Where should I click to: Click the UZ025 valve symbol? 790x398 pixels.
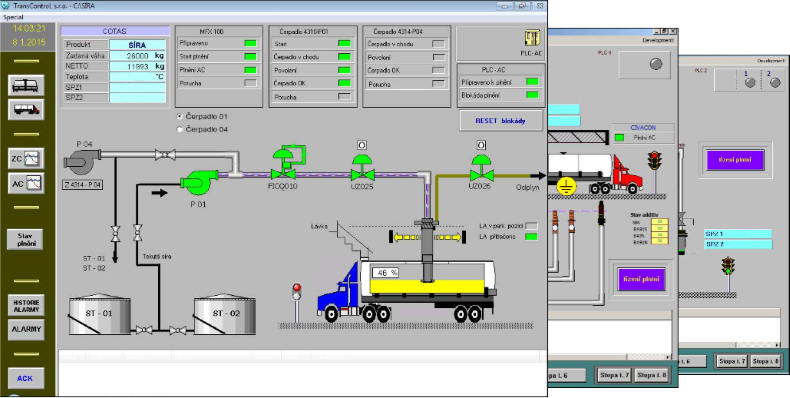click(x=362, y=168)
